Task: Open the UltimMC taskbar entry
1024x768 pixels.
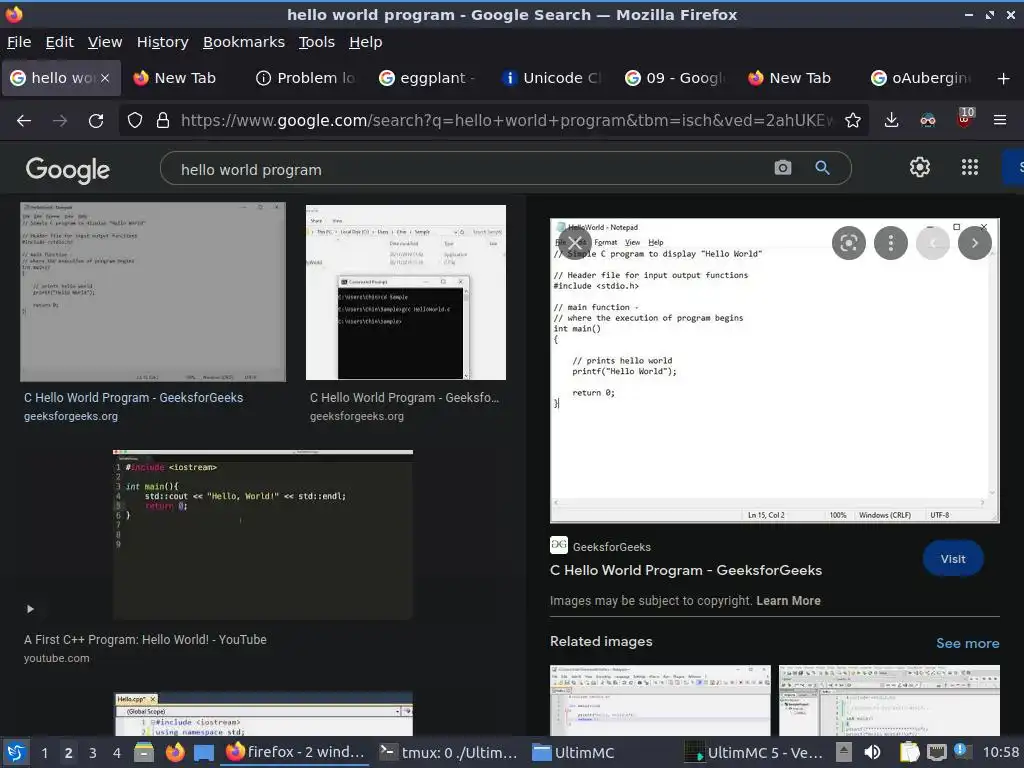Action: click(573, 752)
